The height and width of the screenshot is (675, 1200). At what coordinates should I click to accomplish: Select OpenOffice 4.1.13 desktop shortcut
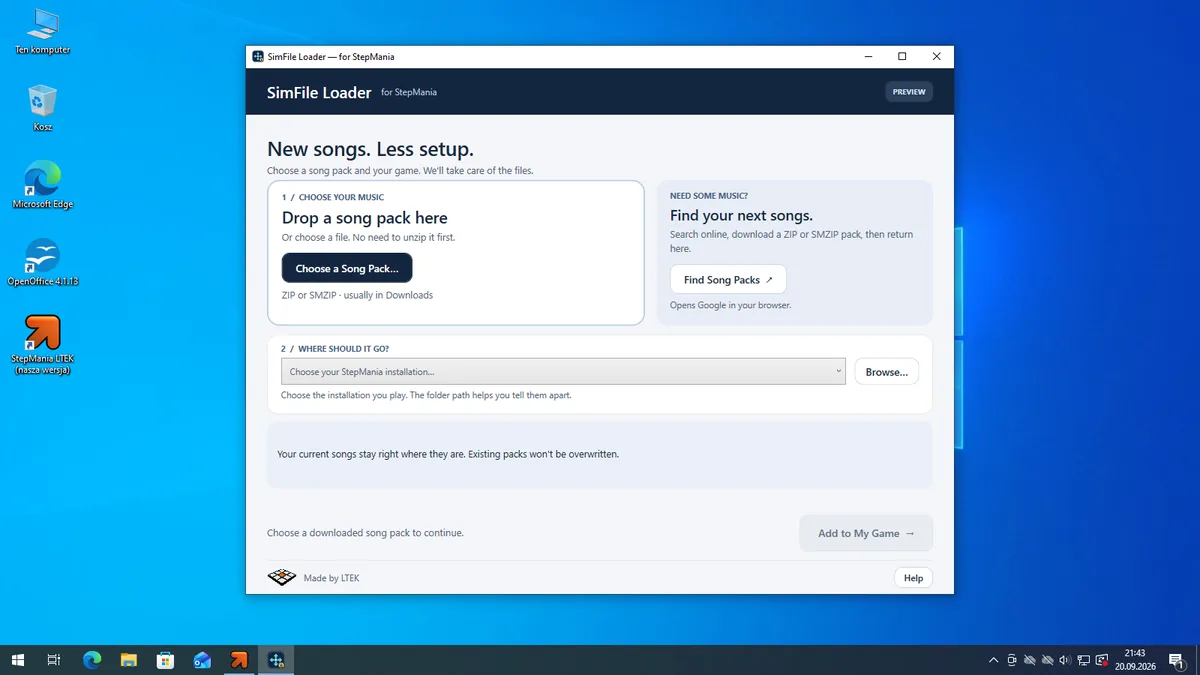43,262
